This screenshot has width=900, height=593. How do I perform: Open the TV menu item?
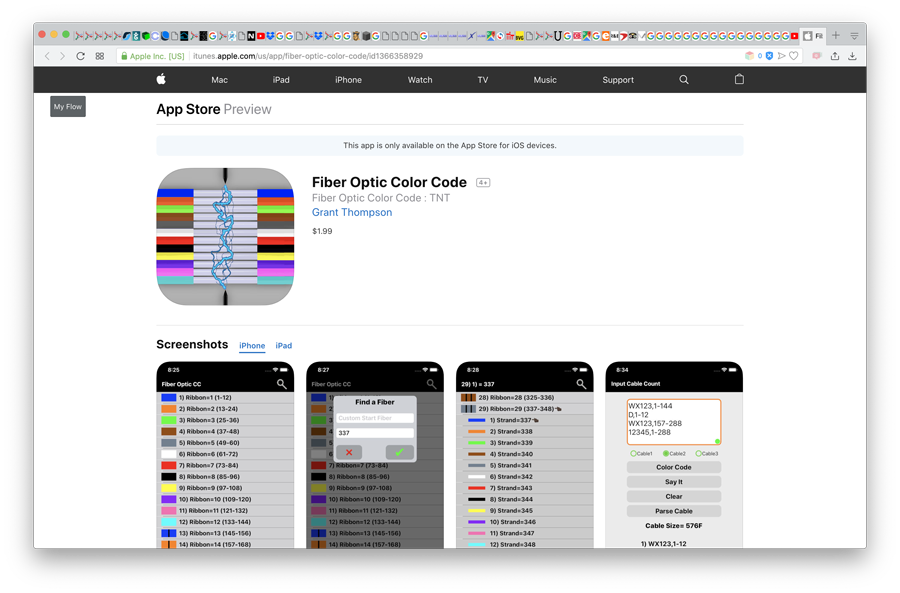[483, 80]
